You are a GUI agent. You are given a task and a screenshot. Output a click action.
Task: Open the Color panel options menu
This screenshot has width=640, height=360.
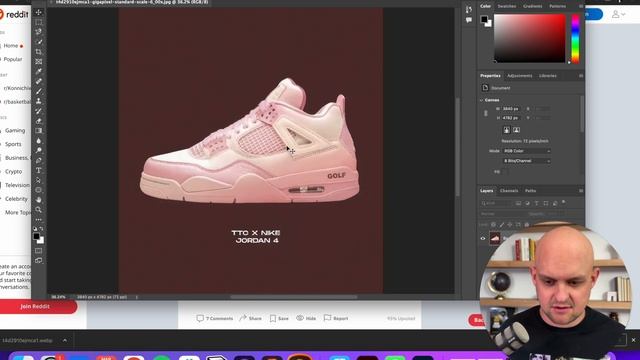click(x=580, y=6)
